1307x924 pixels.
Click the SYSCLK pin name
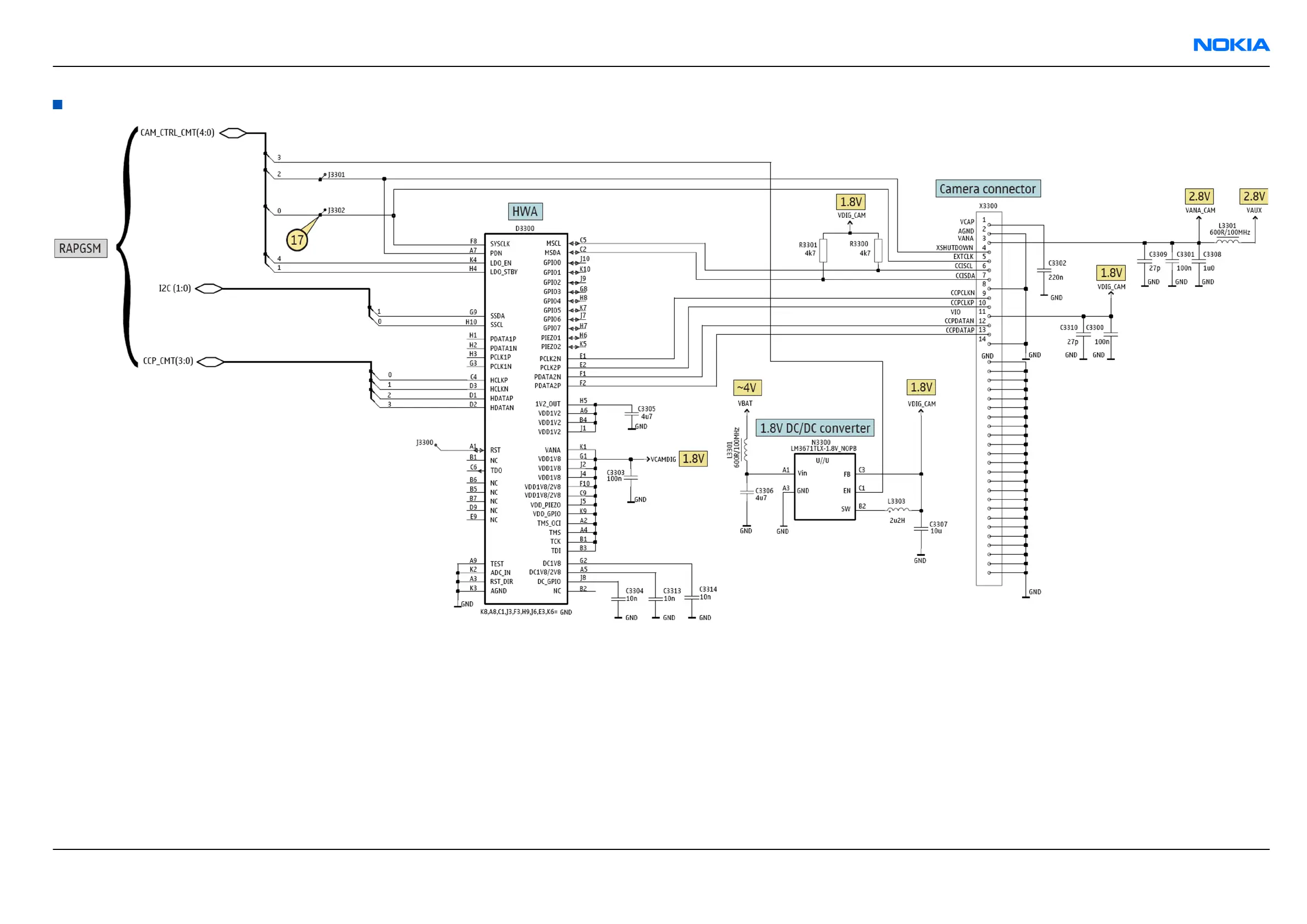pos(500,244)
